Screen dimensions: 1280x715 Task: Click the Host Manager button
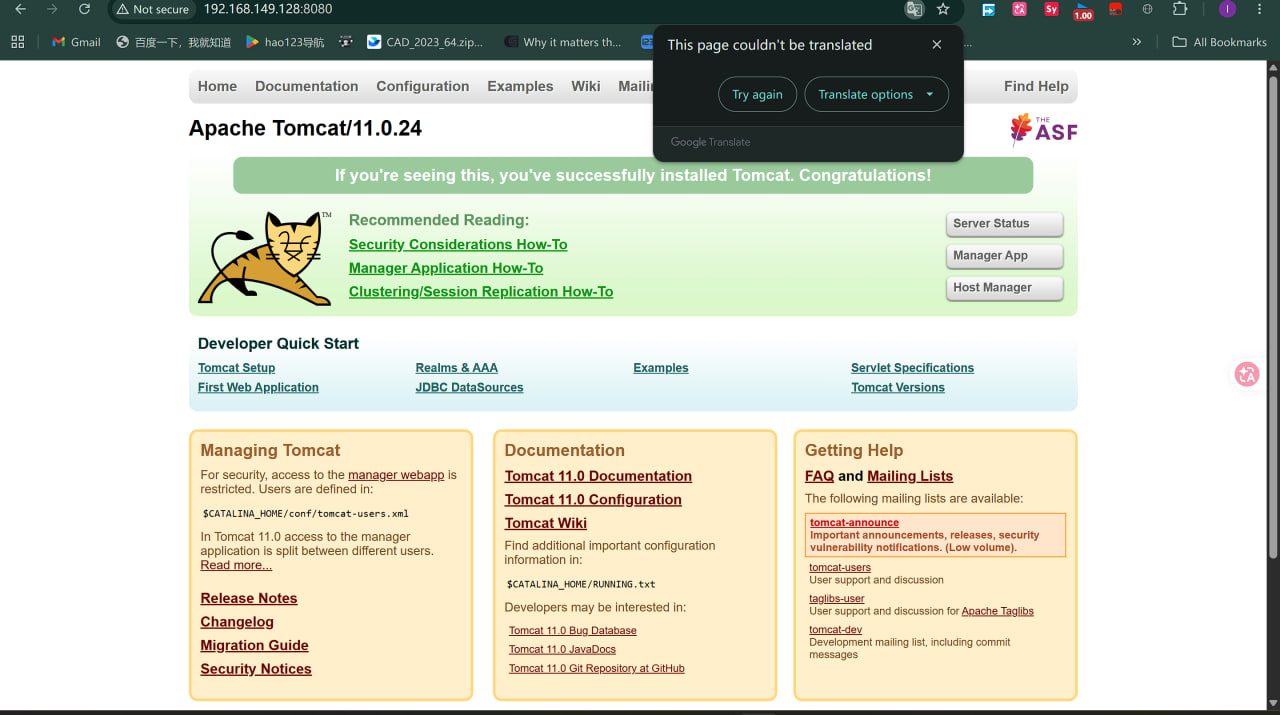pos(1004,288)
